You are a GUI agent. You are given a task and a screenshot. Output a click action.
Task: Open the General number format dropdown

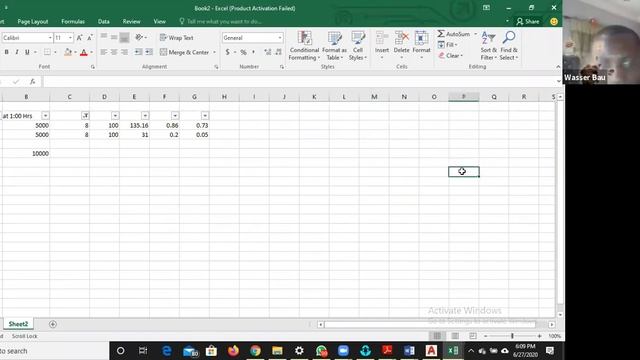pos(280,38)
